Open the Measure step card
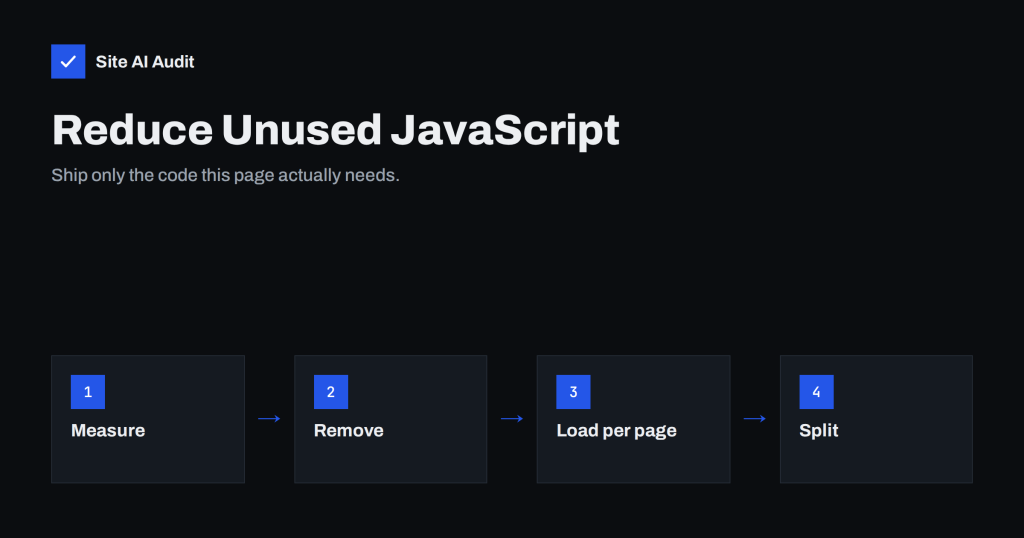This screenshot has width=1024, height=538. tap(148, 419)
